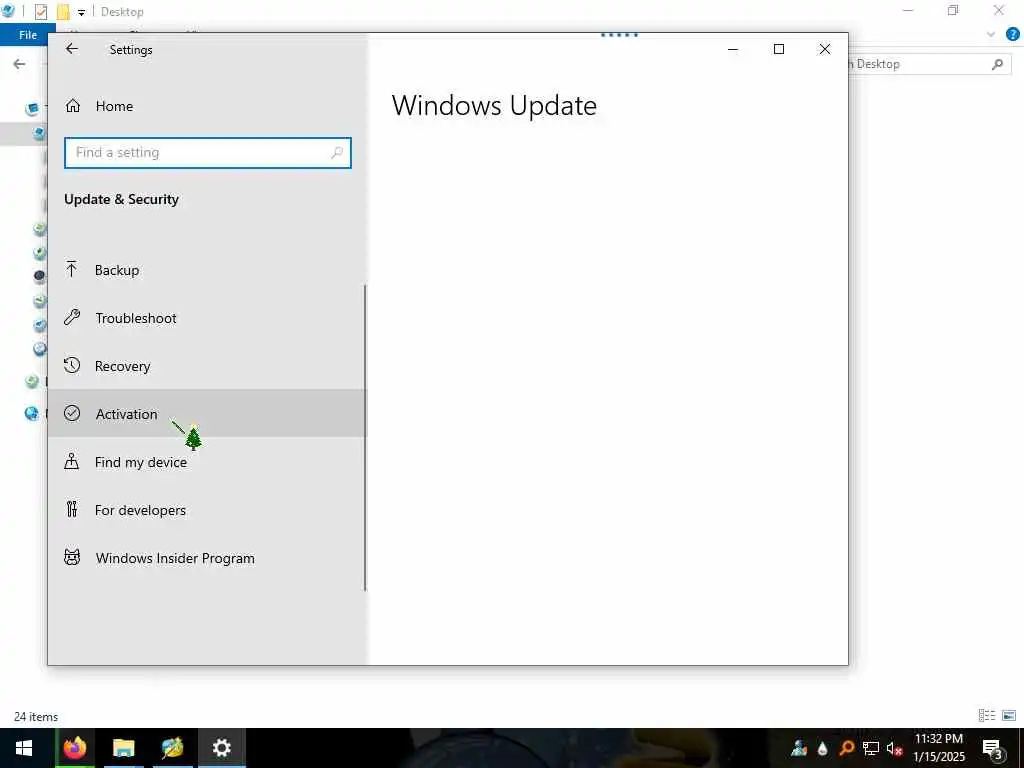This screenshot has height=768, width=1024.
Task: Close the Settings window
Action: 825,49
